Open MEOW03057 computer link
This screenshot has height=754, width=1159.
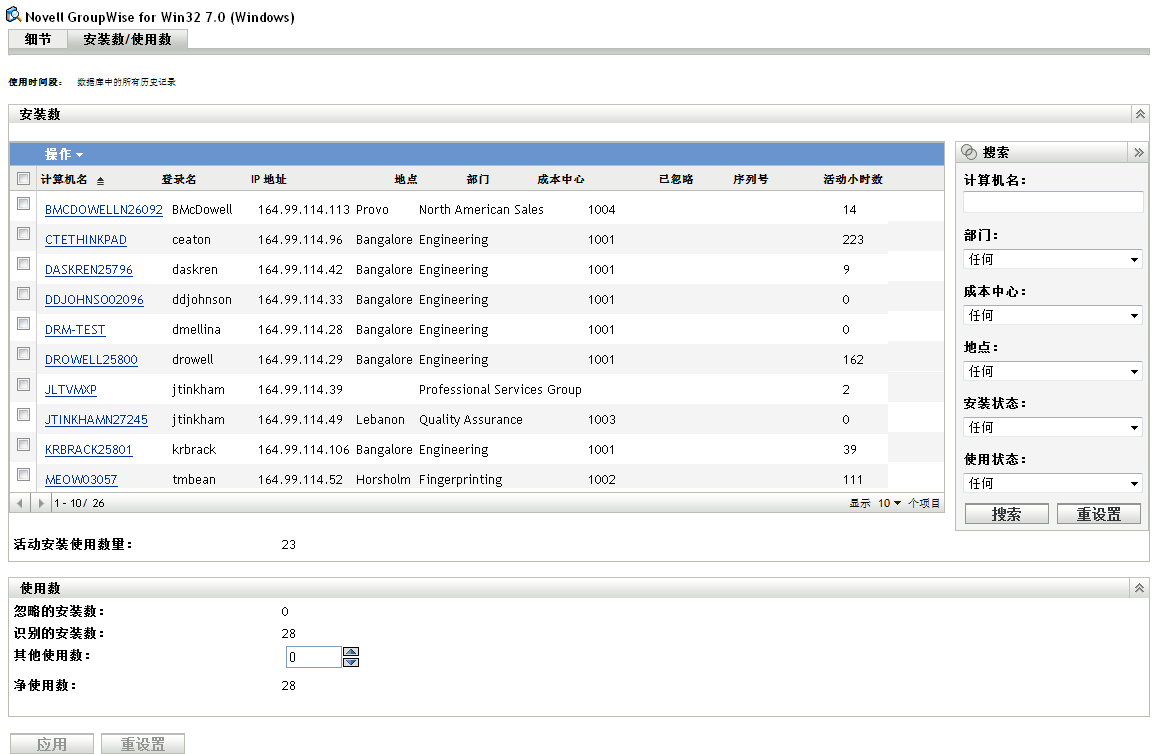coord(81,480)
